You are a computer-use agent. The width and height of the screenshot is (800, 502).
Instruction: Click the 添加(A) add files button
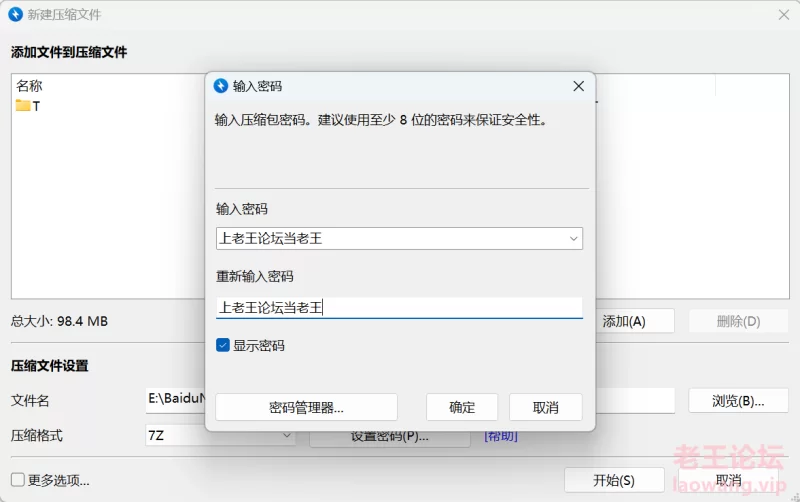pyautogui.click(x=636, y=321)
